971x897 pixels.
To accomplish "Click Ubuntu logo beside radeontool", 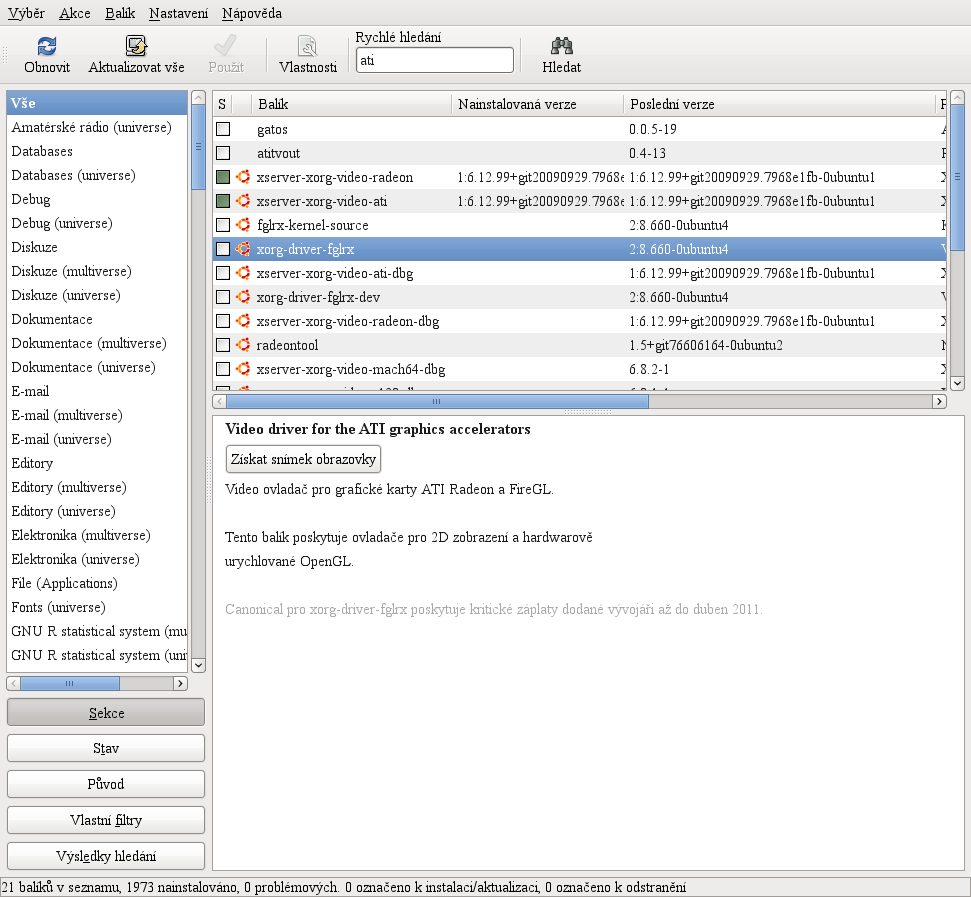I will (x=243, y=345).
